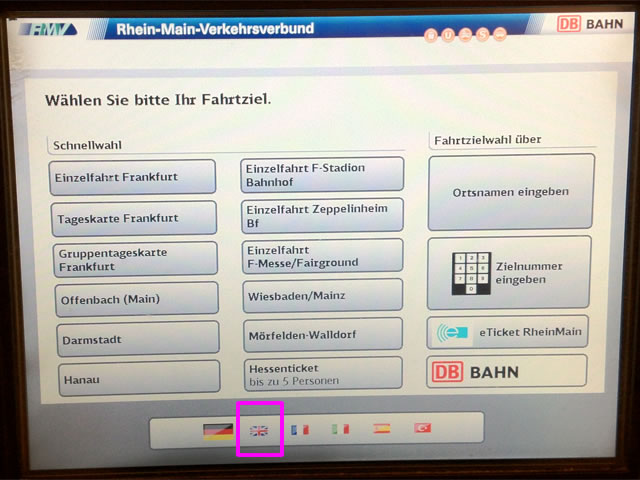Select the German flag language option
Image resolution: width=640 pixels, height=480 pixels.
click(217, 430)
